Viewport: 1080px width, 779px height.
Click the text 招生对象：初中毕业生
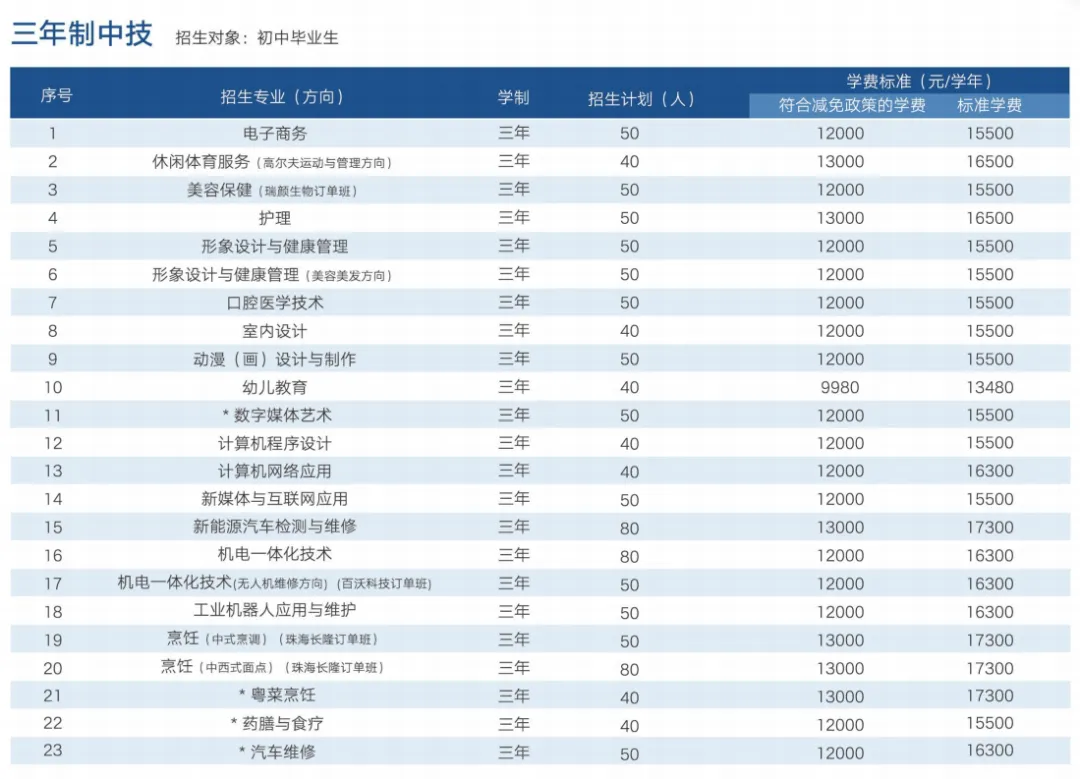tap(257, 38)
